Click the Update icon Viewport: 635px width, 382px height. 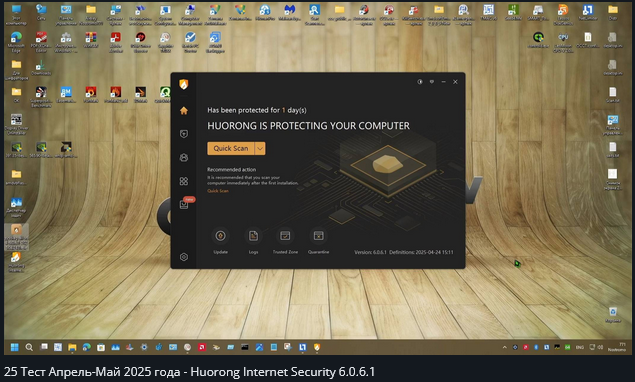pos(220,236)
